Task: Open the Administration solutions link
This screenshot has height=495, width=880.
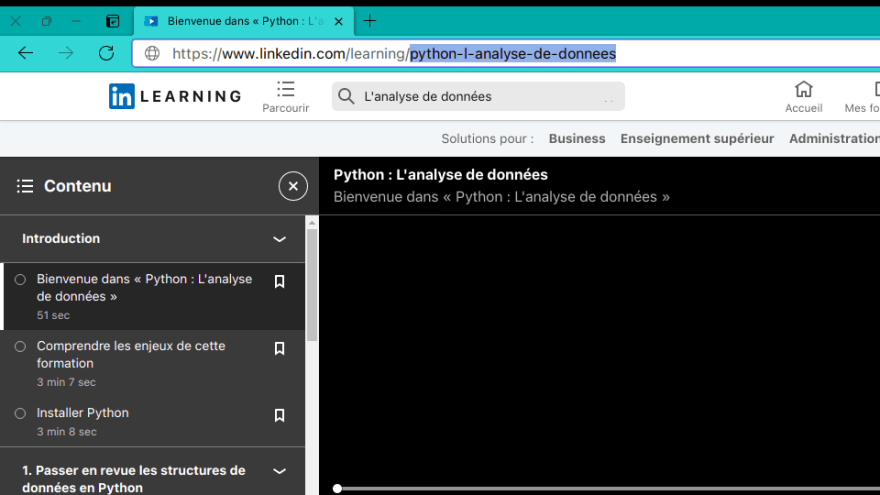Action: (834, 139)
